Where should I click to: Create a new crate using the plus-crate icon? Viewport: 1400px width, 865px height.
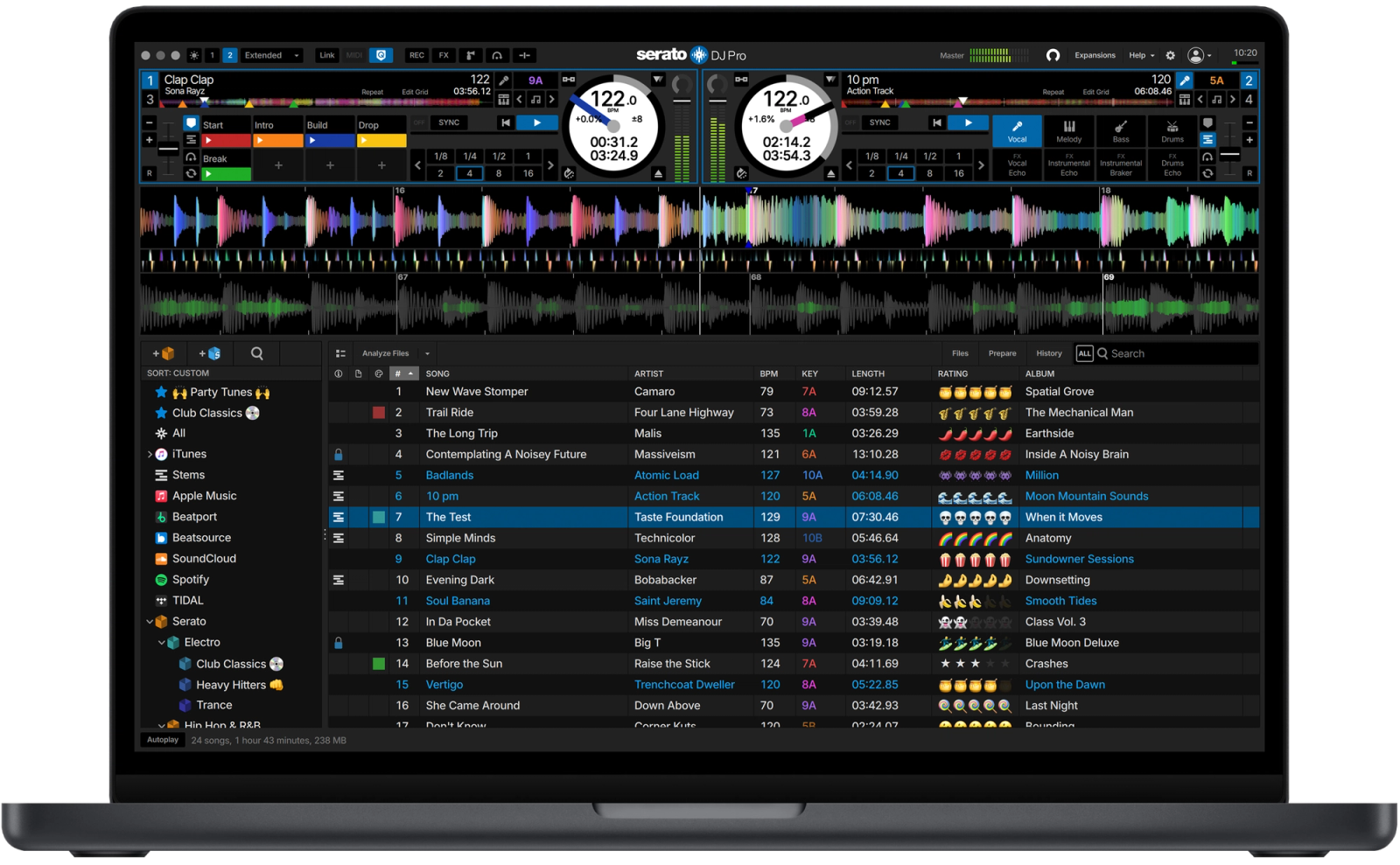pyautogui.click(x=164, y=353)
